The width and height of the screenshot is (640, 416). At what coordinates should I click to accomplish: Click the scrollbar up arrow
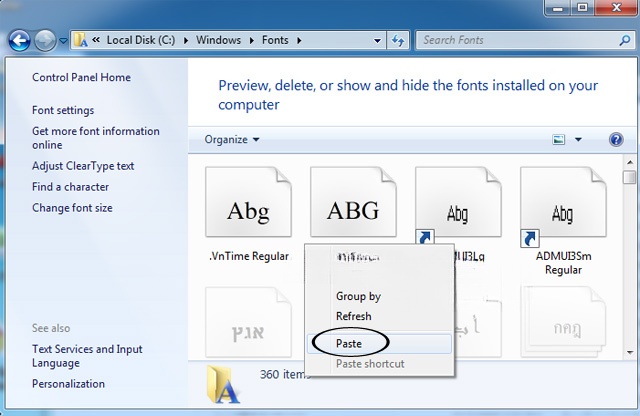tap(630, 162)
